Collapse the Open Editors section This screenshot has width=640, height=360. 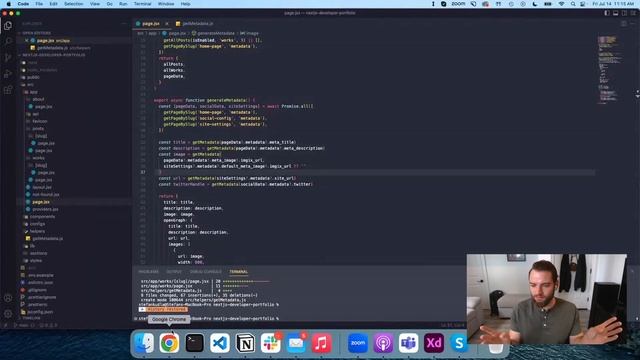coord(36,33)
